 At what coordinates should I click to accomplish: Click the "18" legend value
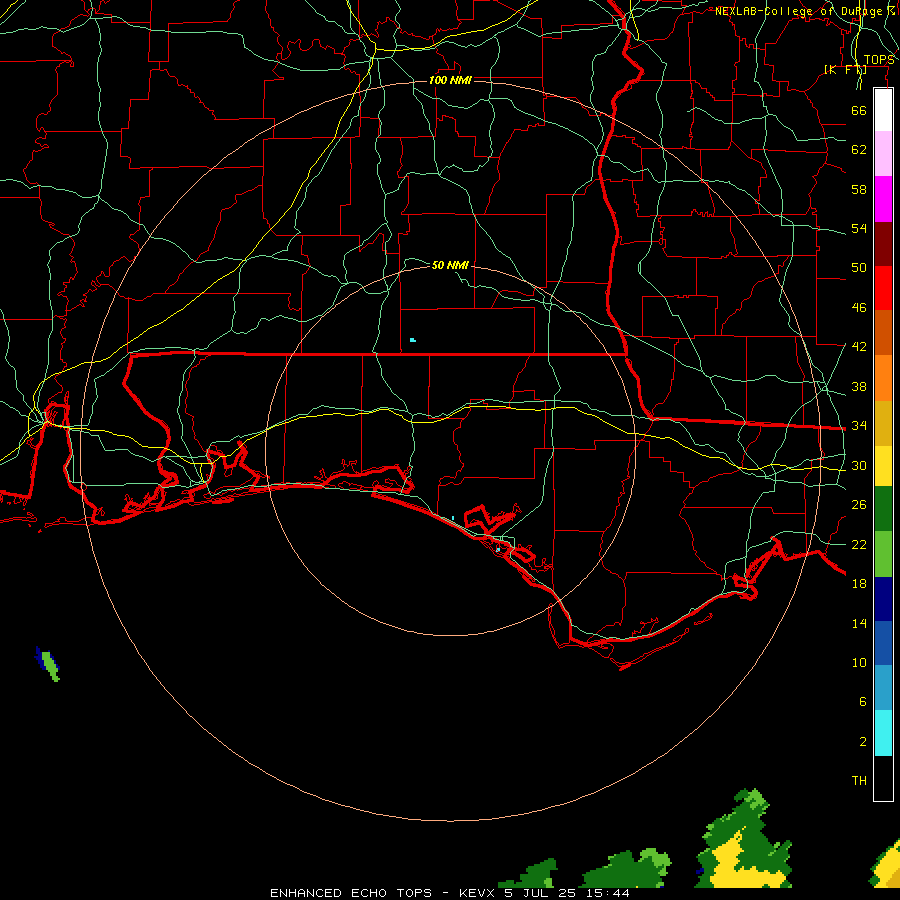tap(859, 584)
